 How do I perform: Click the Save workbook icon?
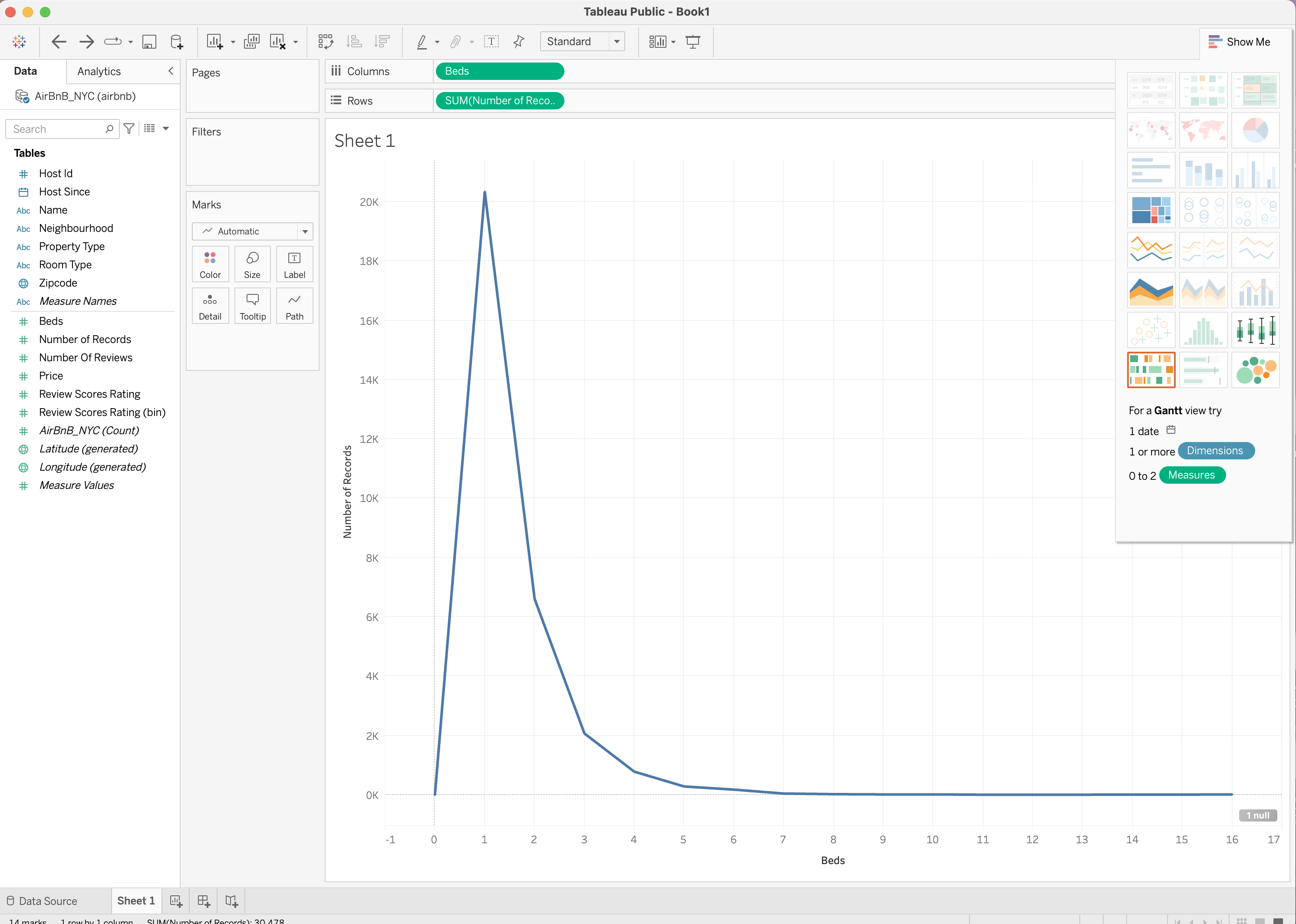[x=149, y=42]
